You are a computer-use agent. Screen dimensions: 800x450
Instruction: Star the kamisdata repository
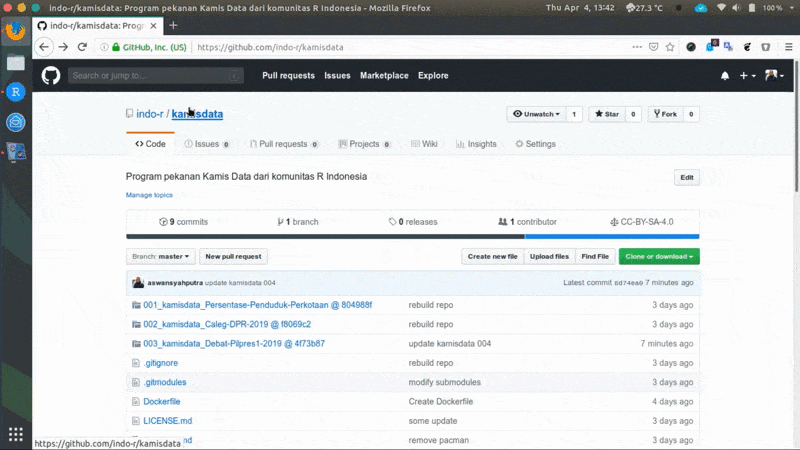click(607, 114)
